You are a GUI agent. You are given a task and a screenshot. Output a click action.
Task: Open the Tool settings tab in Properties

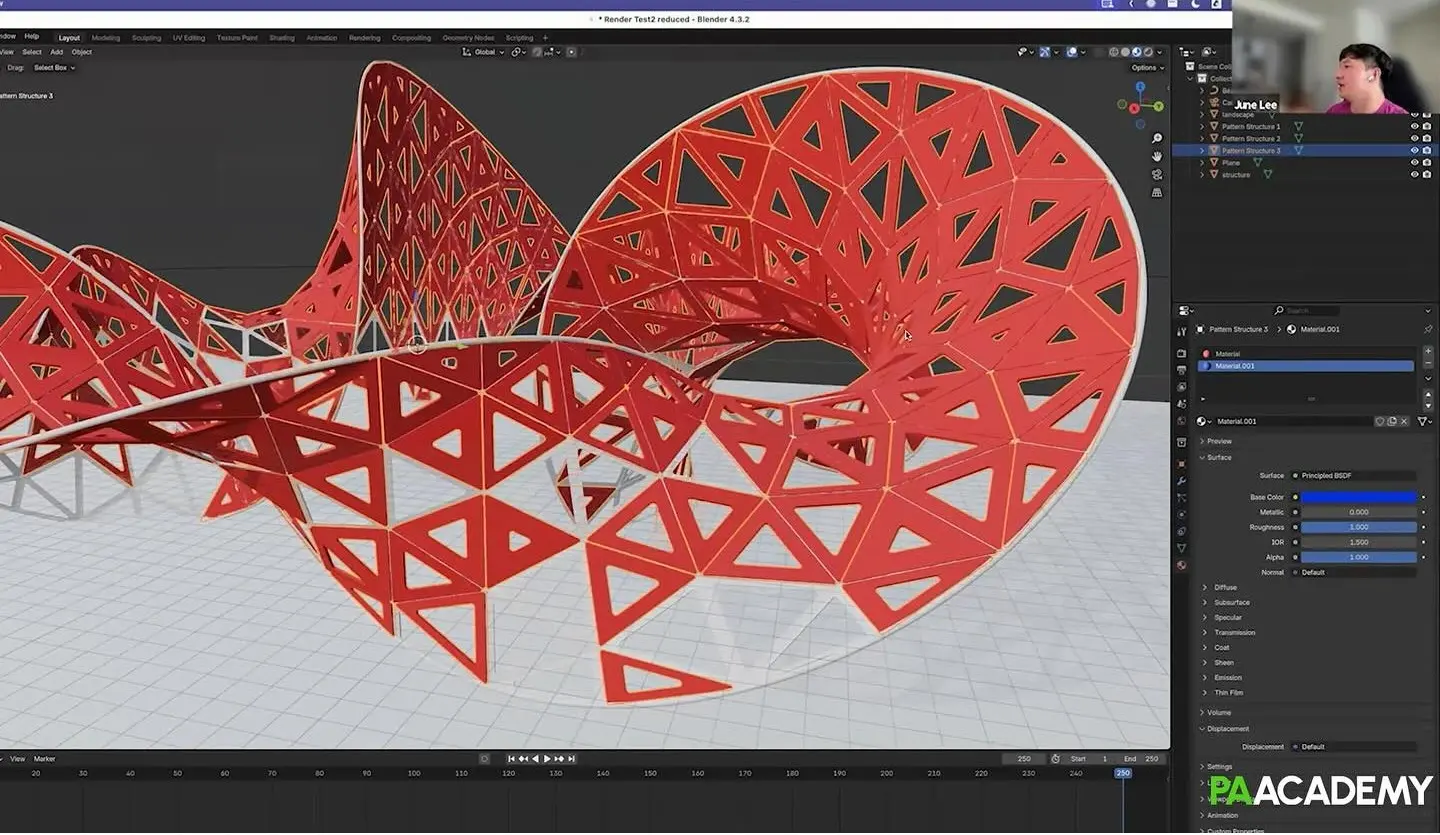tap(1181, 331)
